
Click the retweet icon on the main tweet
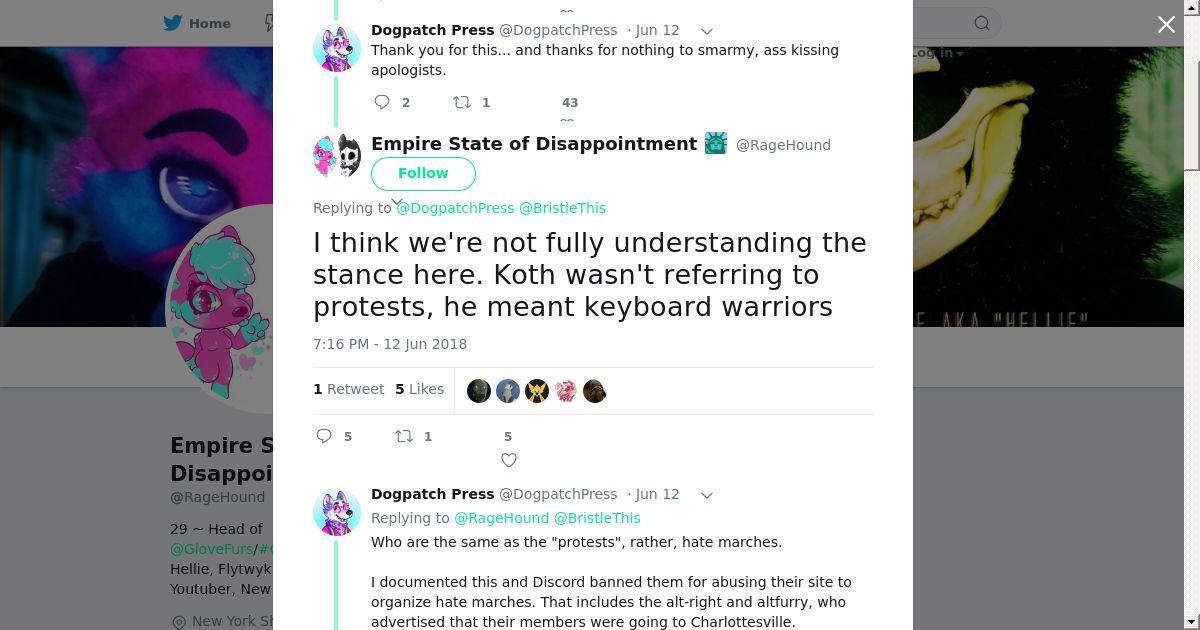(404, 436)
